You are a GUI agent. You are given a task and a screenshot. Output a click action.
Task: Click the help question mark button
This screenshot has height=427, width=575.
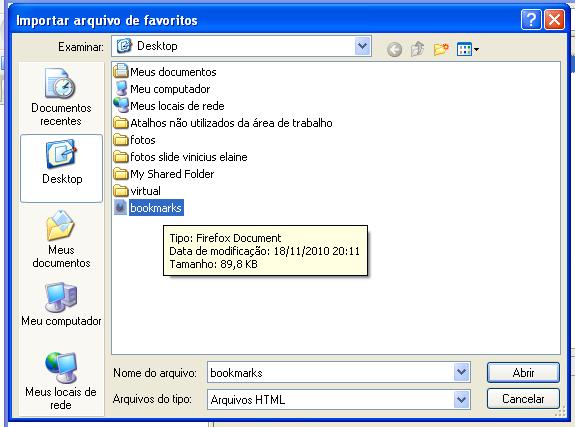[x=531, y=19]
